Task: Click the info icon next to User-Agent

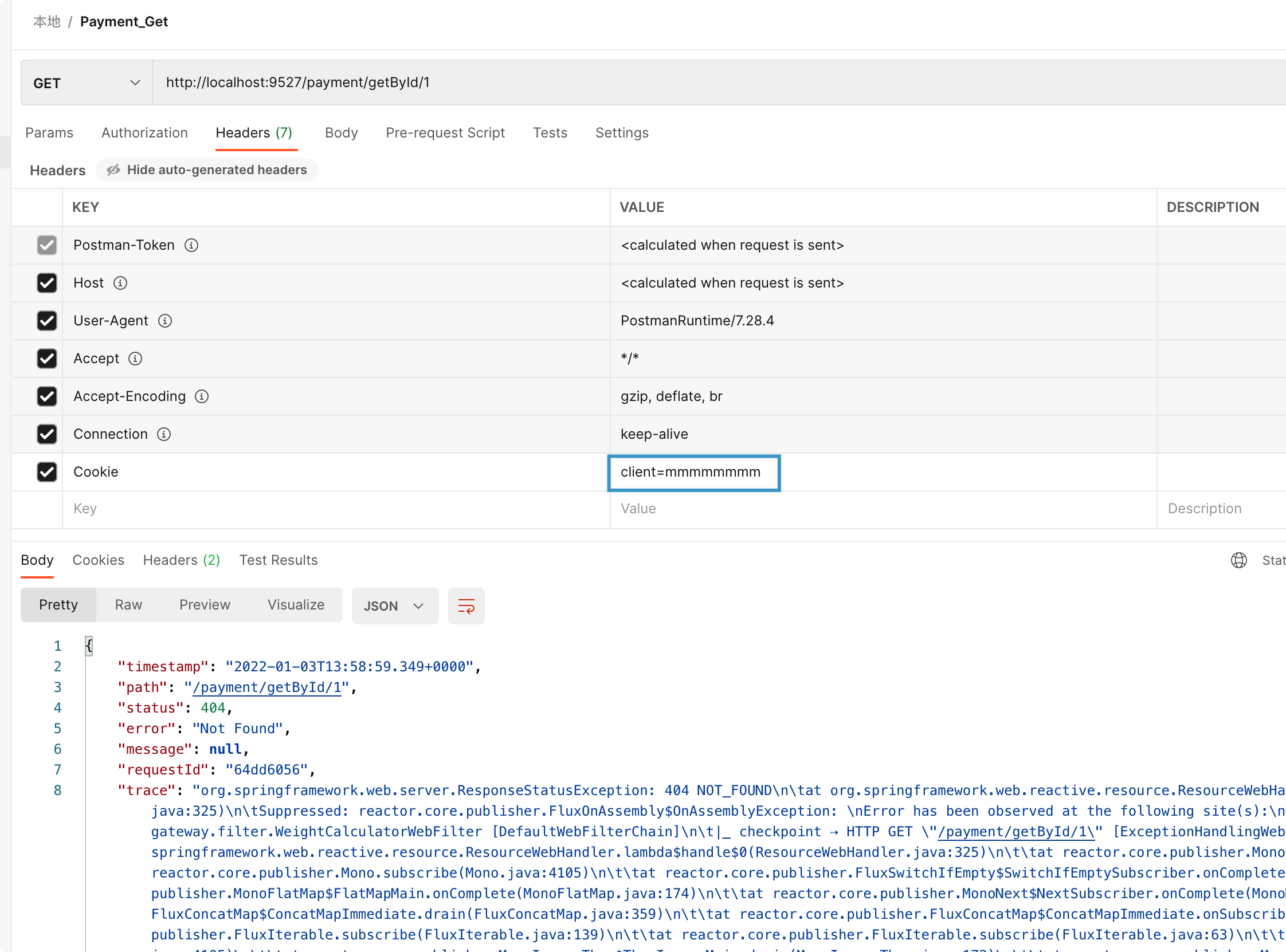Action: click(165, 320)
